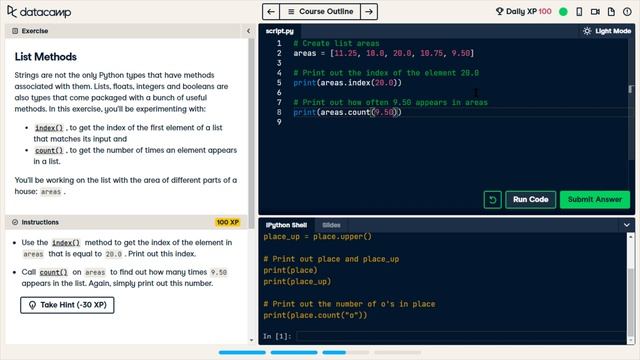
Task: Open the index() link in description
Action: pos(49,128)
